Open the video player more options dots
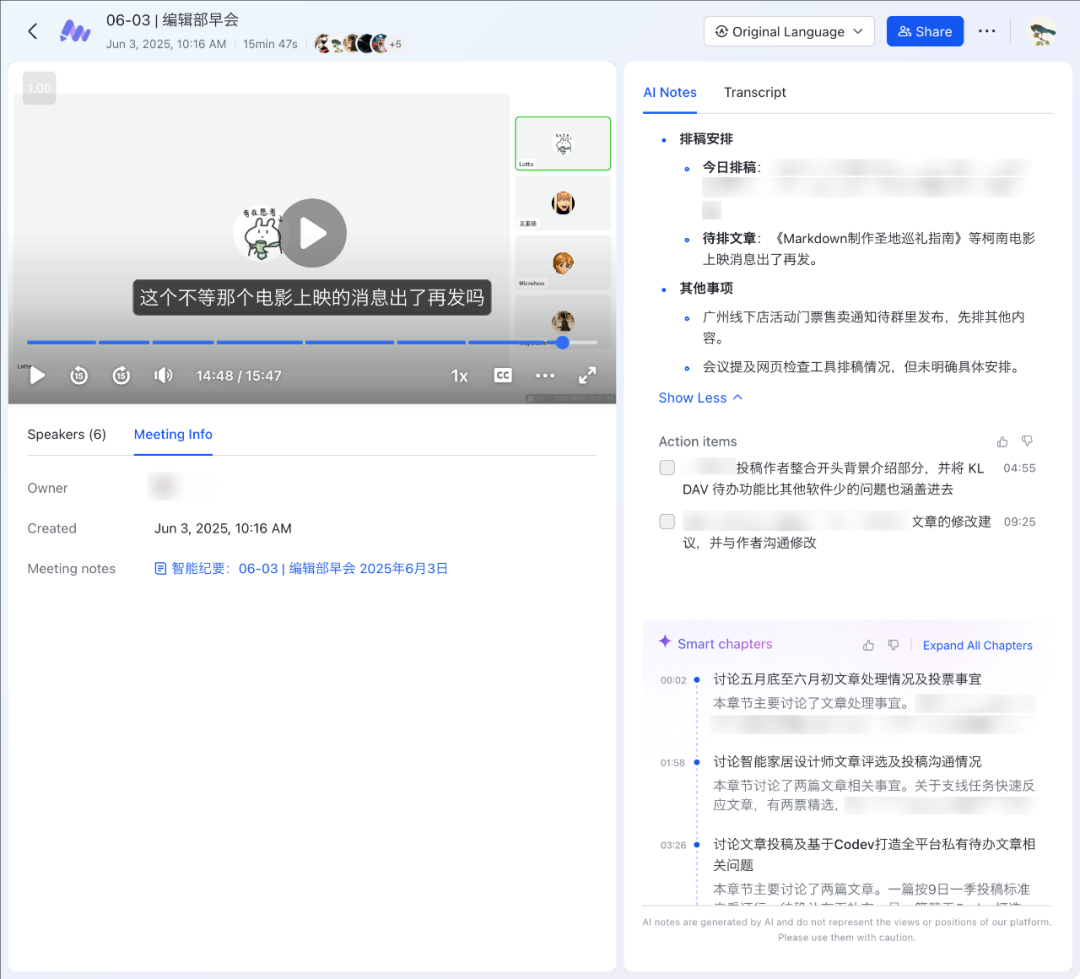1080x979 pixels. point(545,375)
